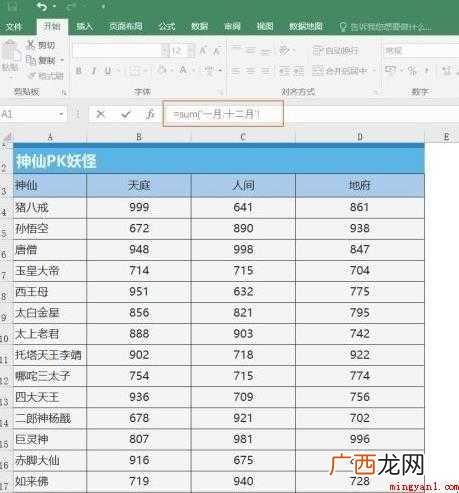Click the Tell Me search box
The image size is (459, 493).
click(x=385, y=27)
